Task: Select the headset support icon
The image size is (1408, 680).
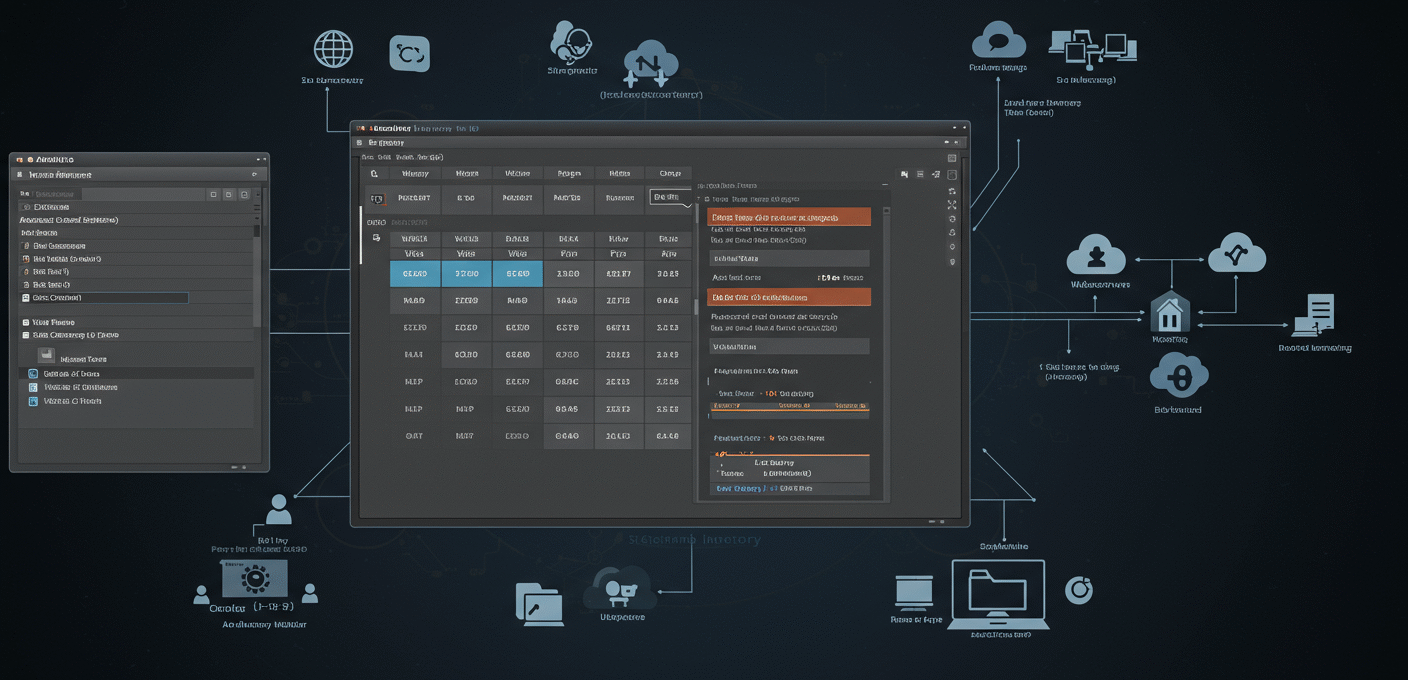Action: [571, 43]
